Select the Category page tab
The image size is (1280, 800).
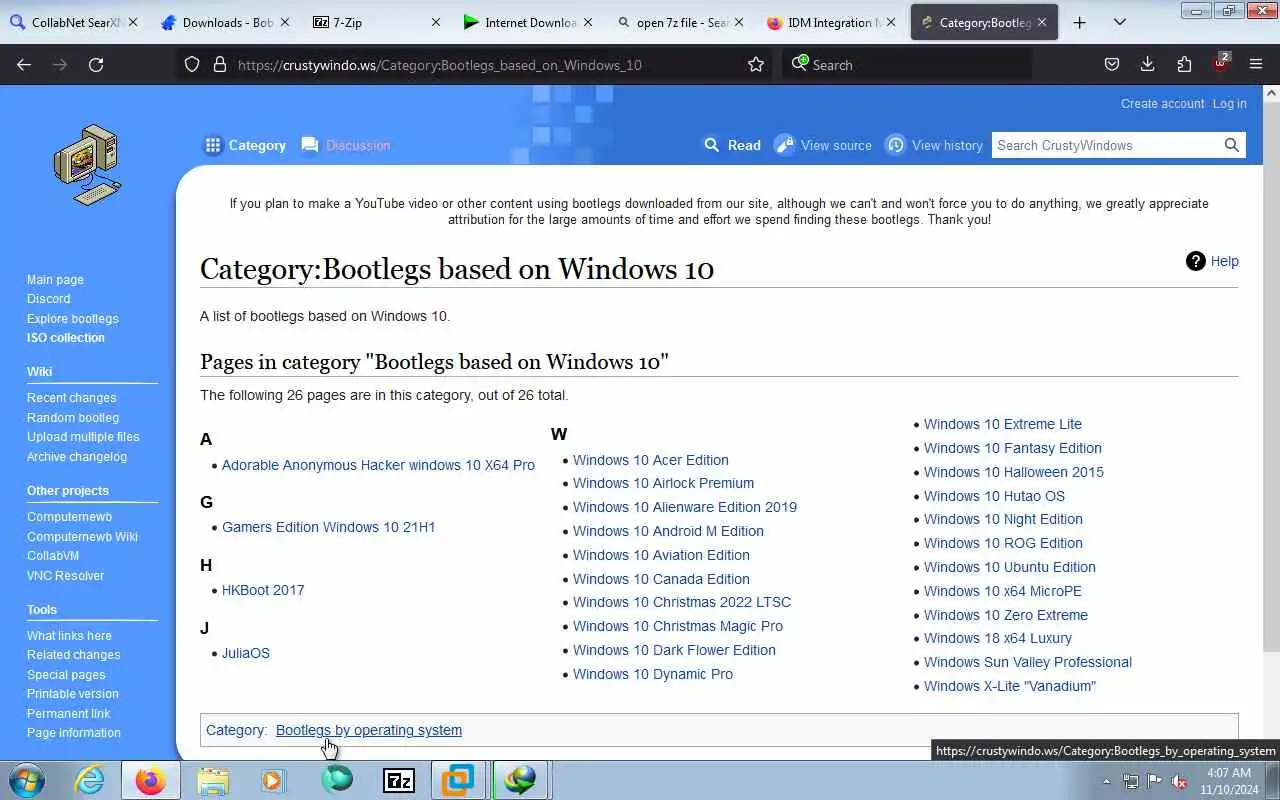pos(245,145)
